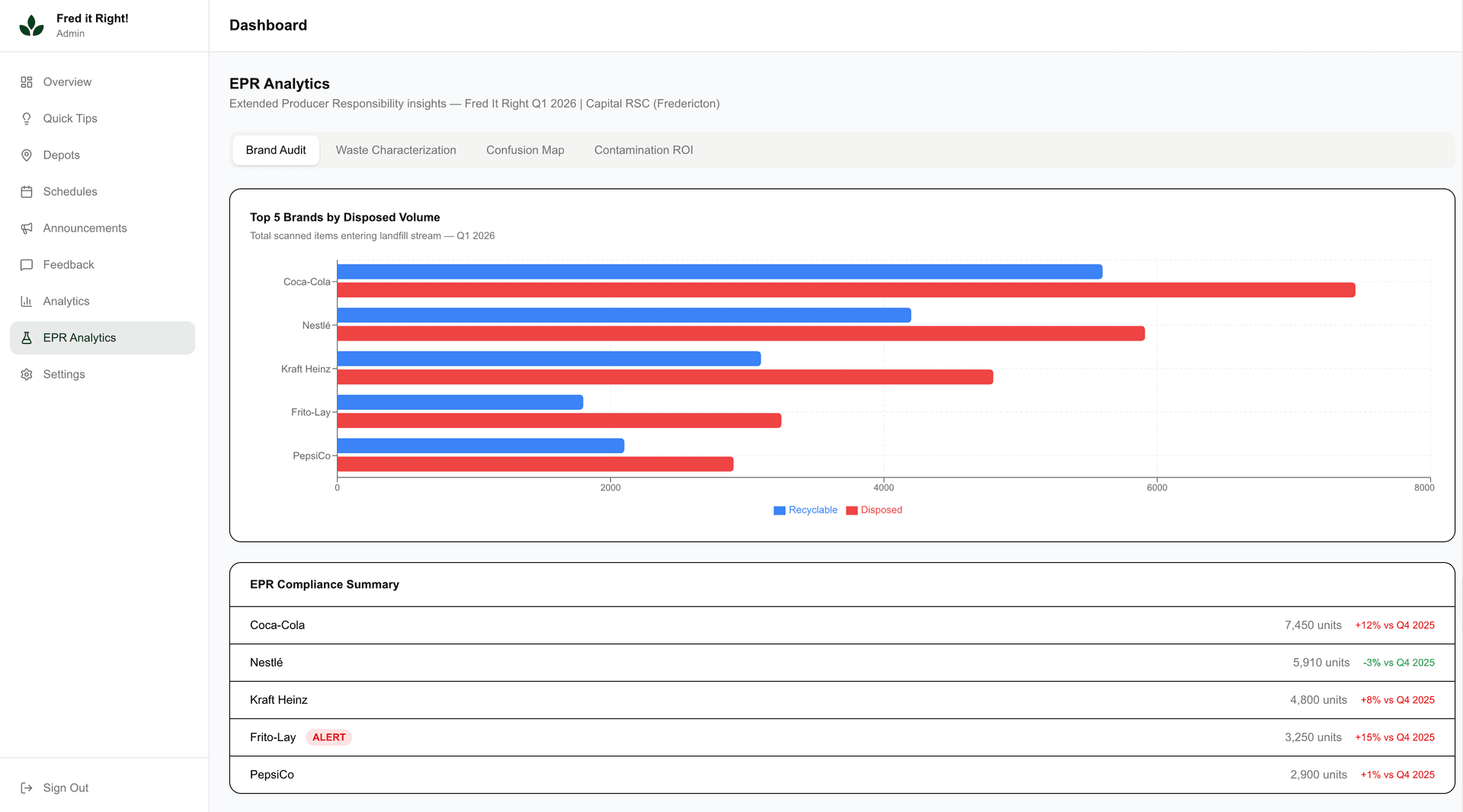Click Nestlé's red disposed bar
The image size is (1463, 812).
741,334
